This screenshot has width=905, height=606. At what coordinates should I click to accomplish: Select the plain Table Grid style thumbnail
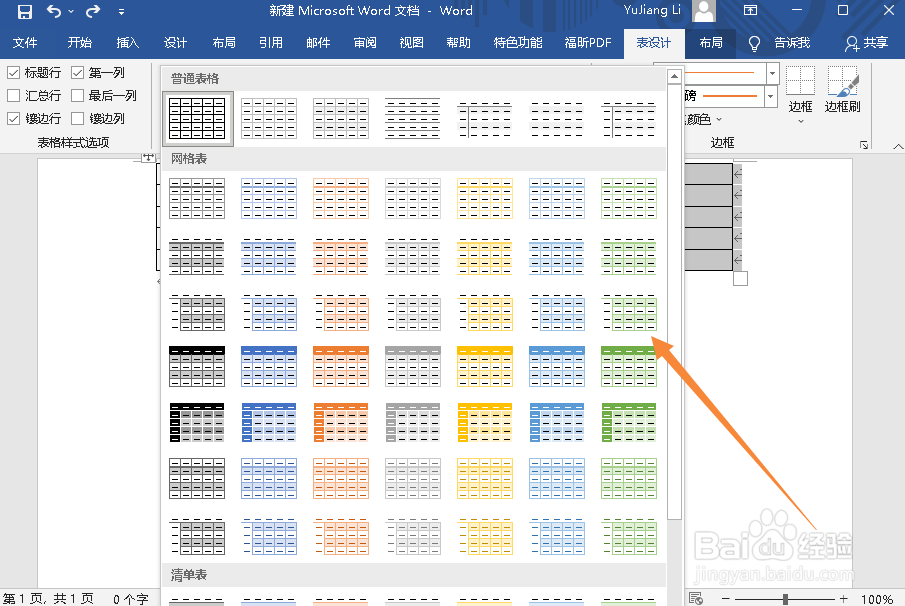(197, 118)
